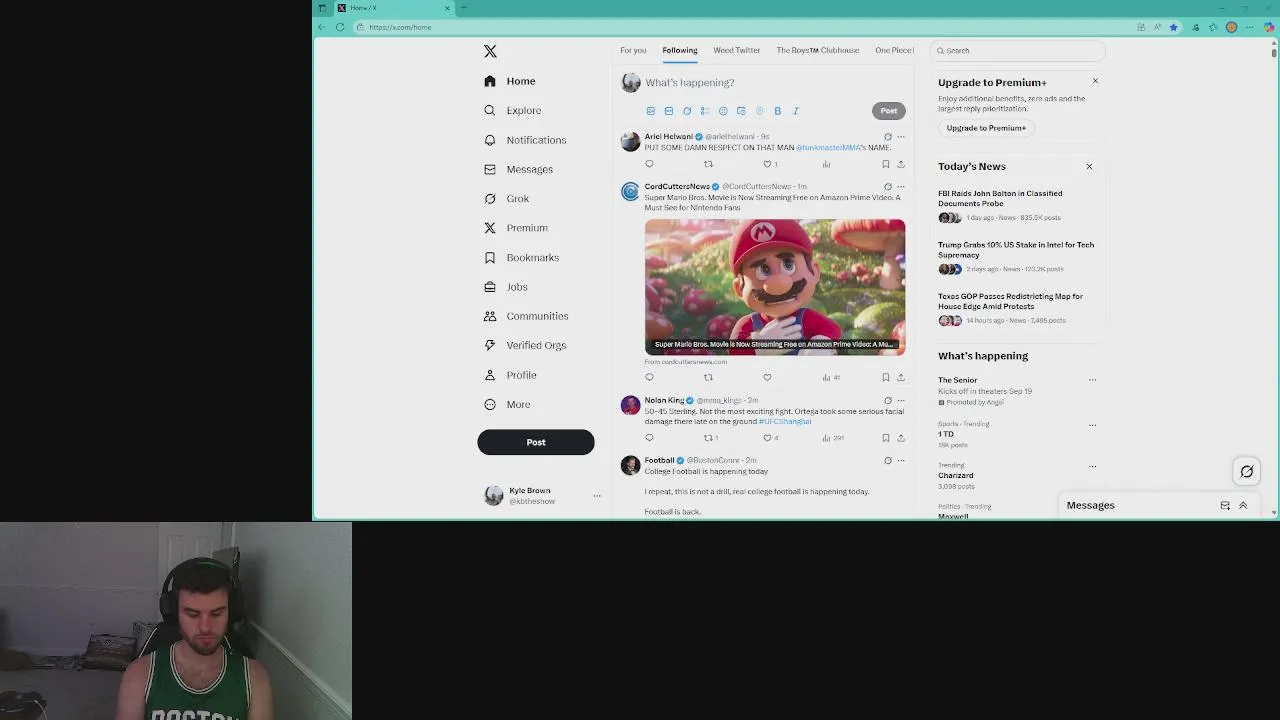Open the emoji picker in composer
Viewport: 1280px width, 720px height.
tap(723, 111)
